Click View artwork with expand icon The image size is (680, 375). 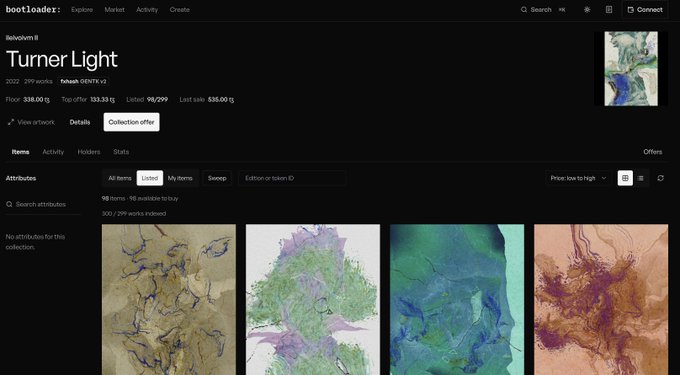(x=31, y=122)
